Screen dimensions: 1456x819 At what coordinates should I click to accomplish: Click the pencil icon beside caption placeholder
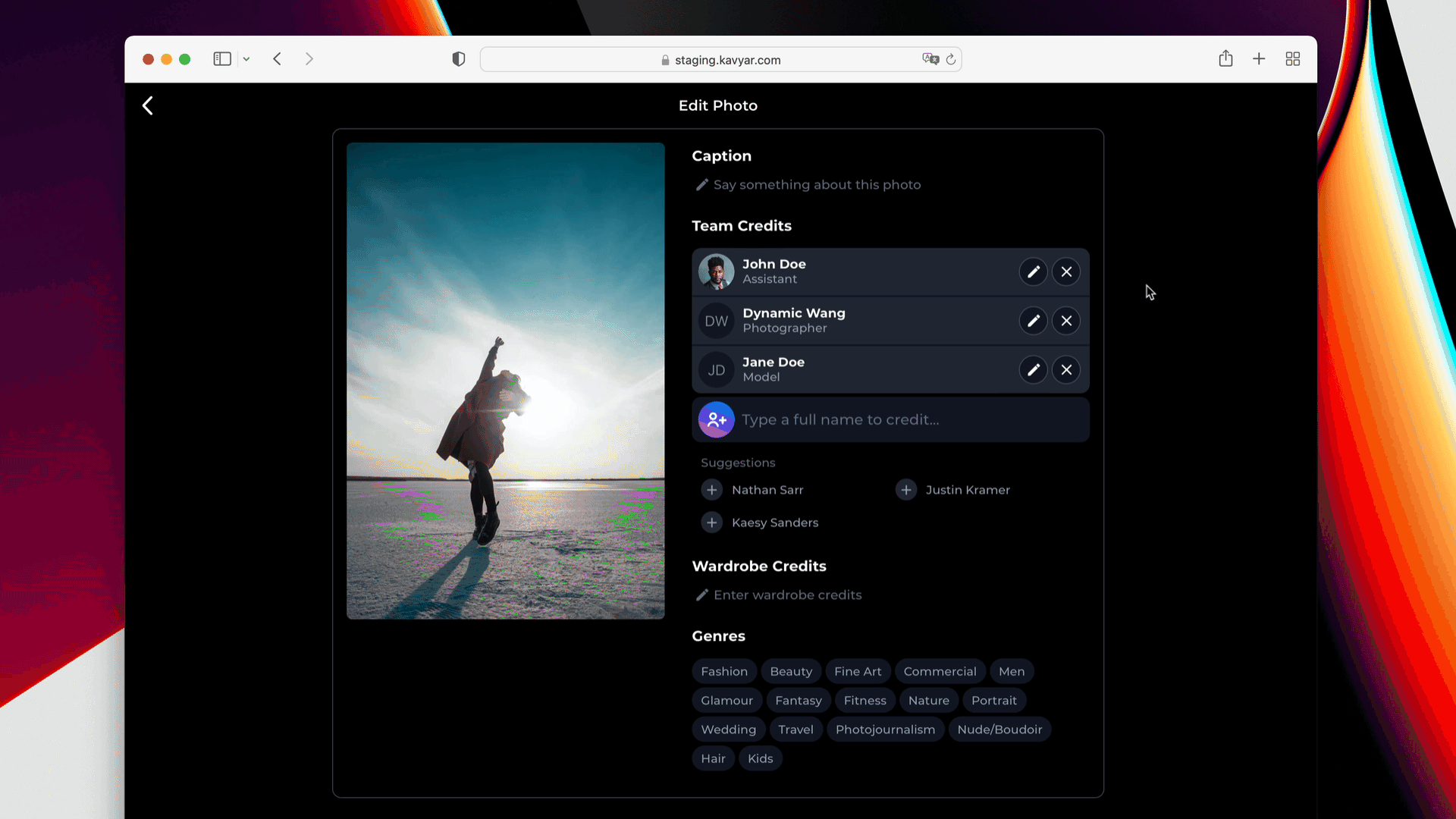(x=702, y=185)
